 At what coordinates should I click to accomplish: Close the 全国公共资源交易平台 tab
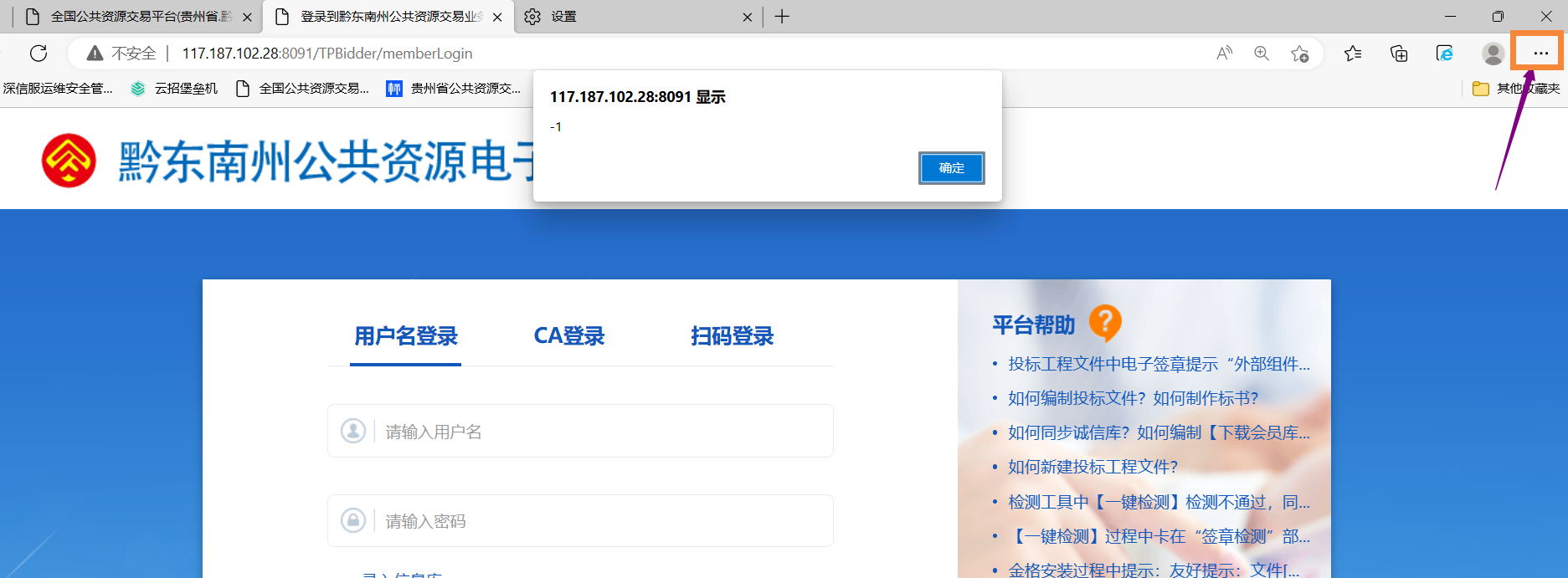click(247, 17)
